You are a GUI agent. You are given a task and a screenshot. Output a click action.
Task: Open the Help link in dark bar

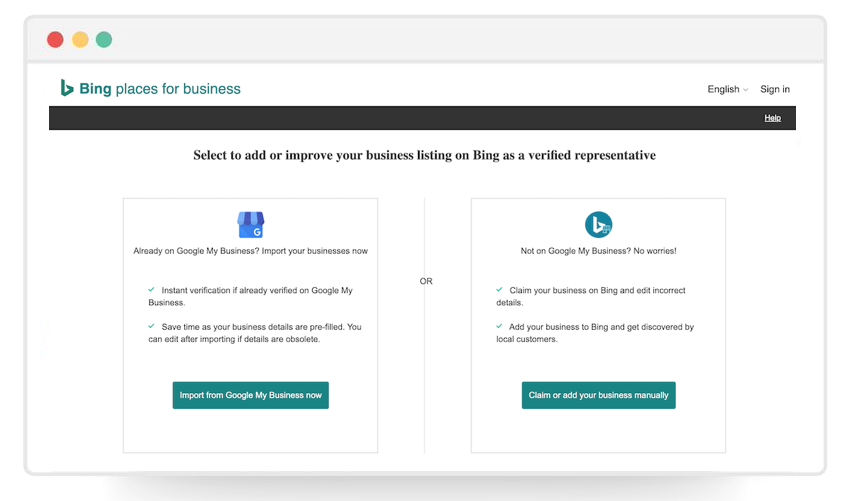(772, 118)
